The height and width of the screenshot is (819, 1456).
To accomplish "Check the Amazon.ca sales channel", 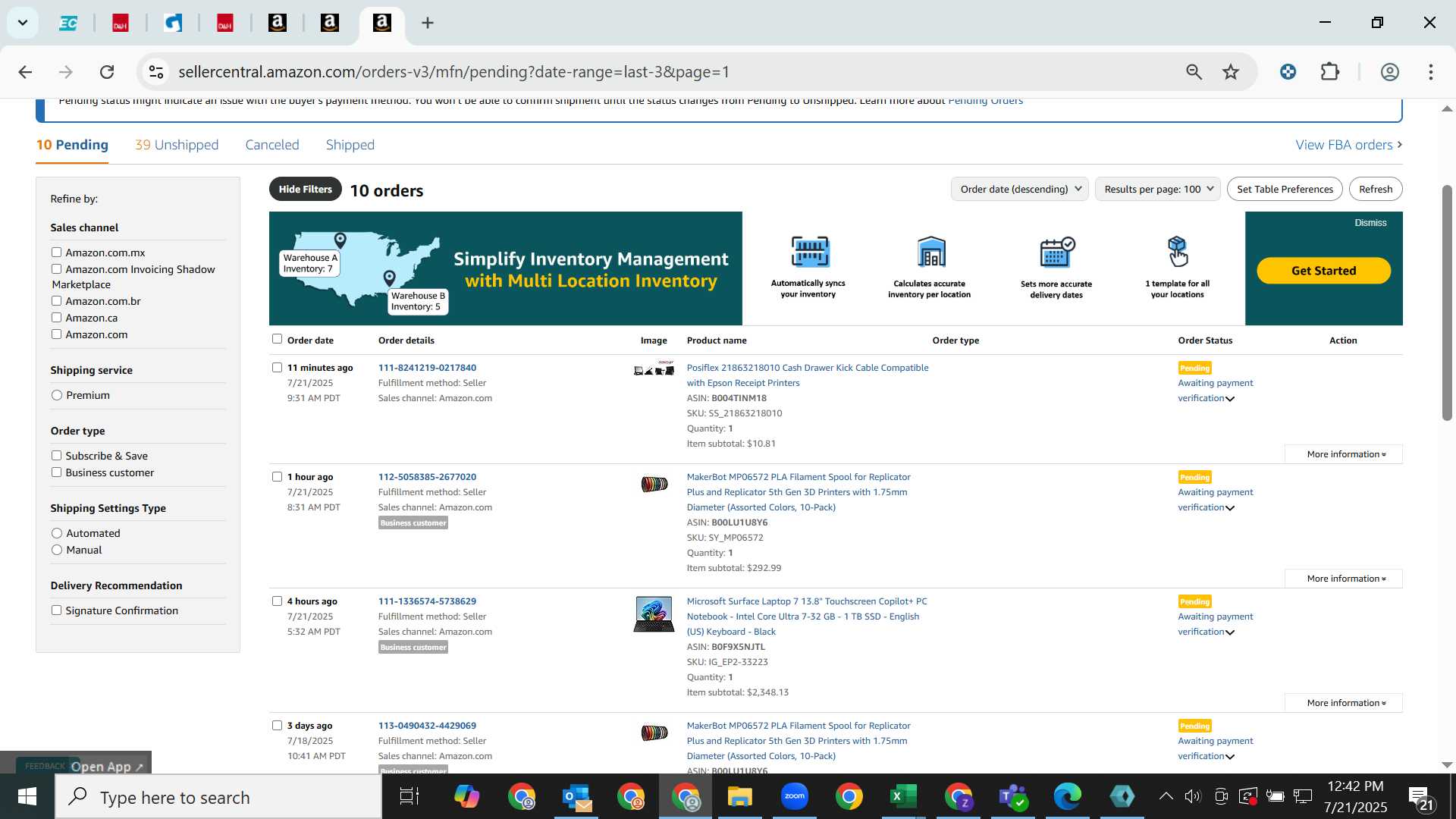I will 56,318.
